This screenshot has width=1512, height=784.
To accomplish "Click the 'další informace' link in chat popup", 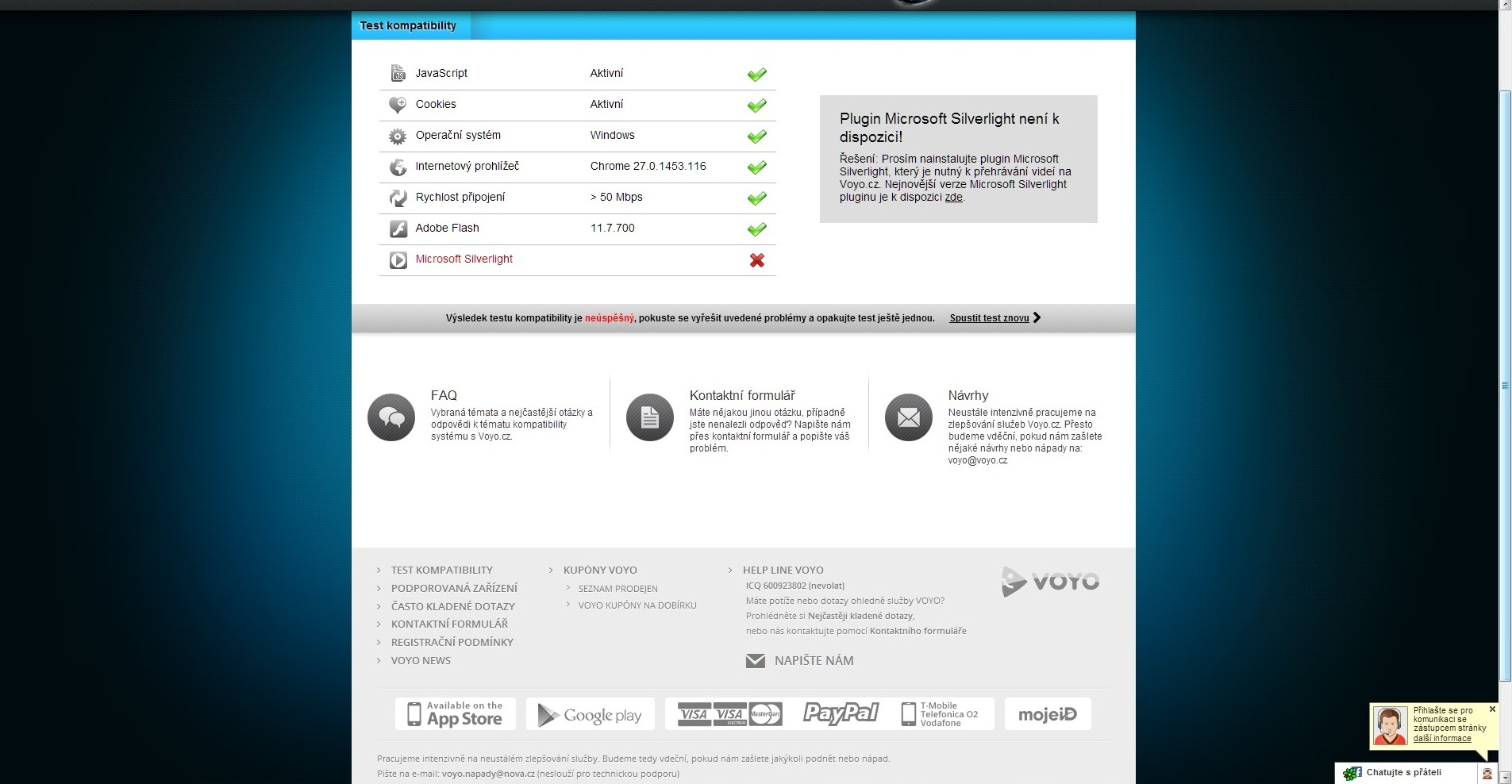I will pos(1442,738).
